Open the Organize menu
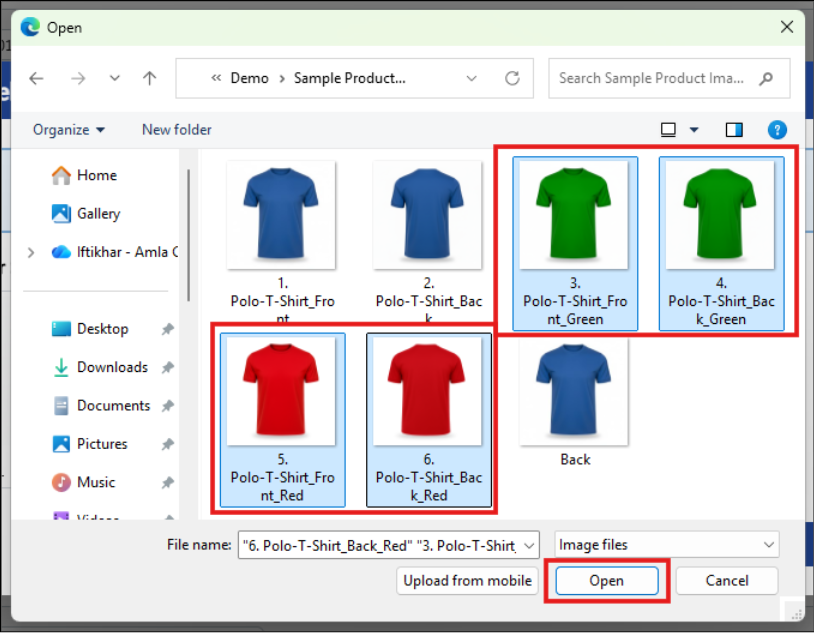Screen dimensions: 814x633 69,130
